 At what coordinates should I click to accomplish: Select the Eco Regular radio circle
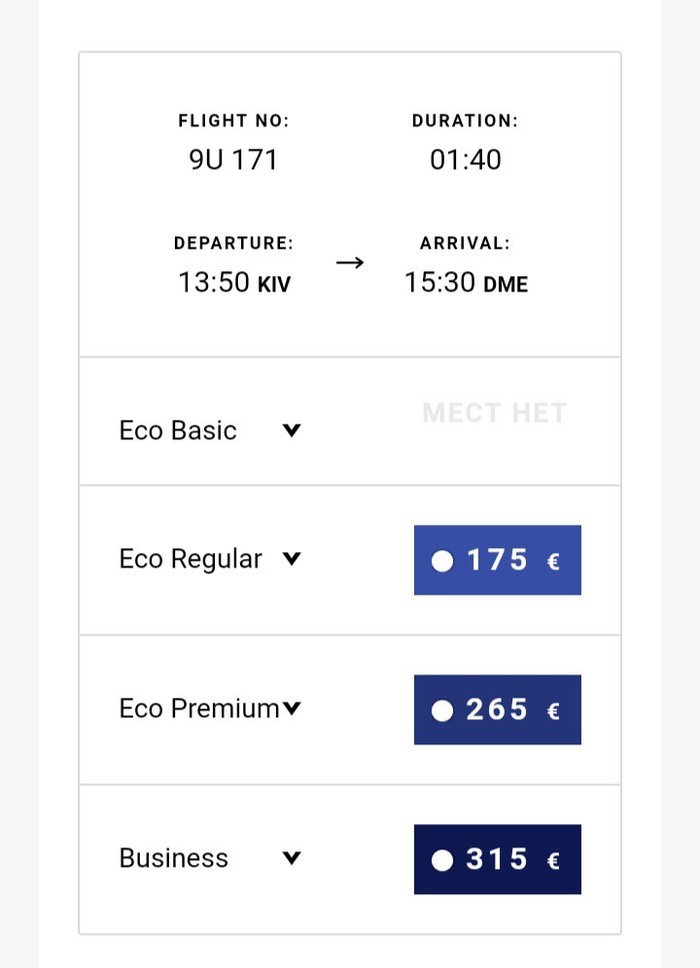pos(442,561)
